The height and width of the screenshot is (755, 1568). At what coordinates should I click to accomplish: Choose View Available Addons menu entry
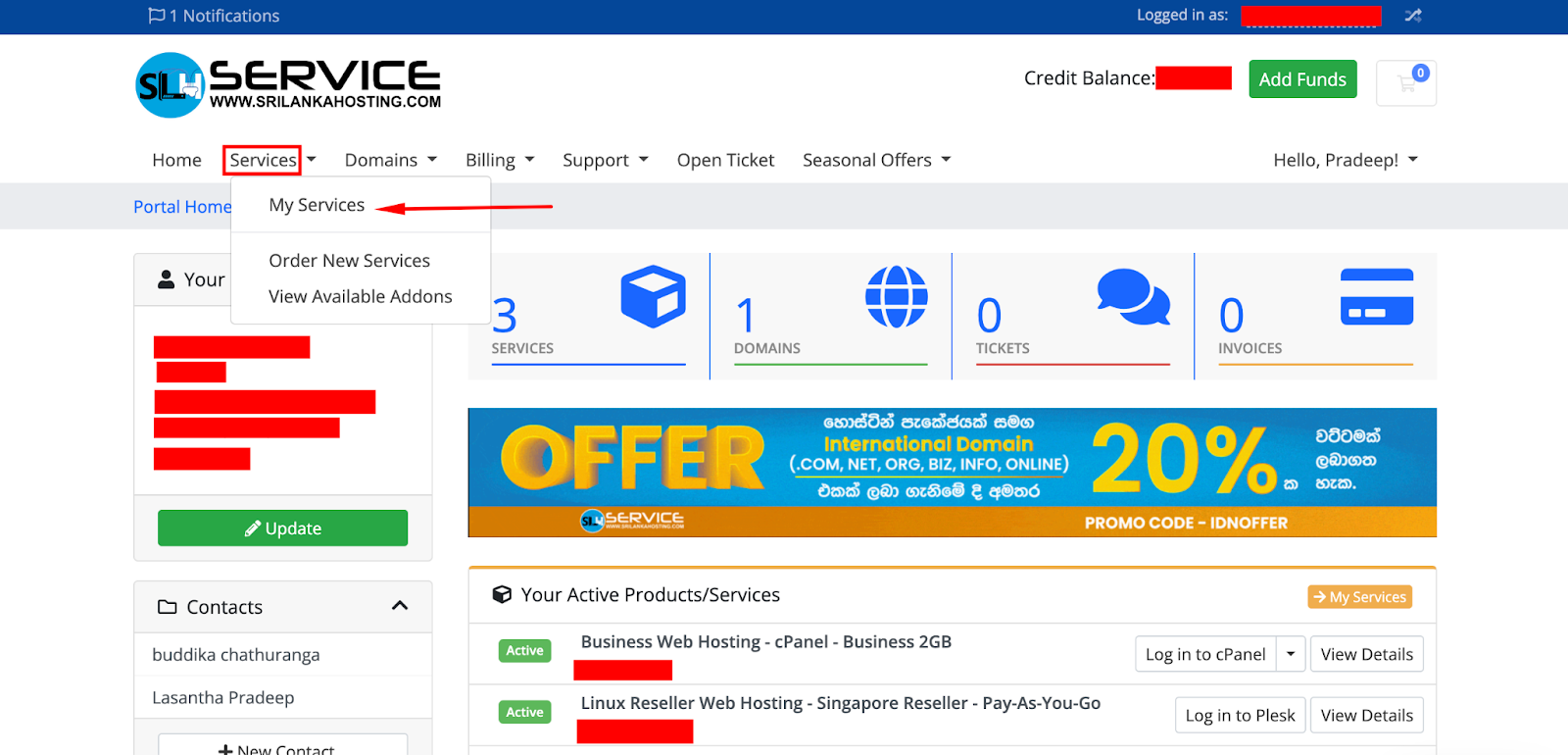point(360,296)
